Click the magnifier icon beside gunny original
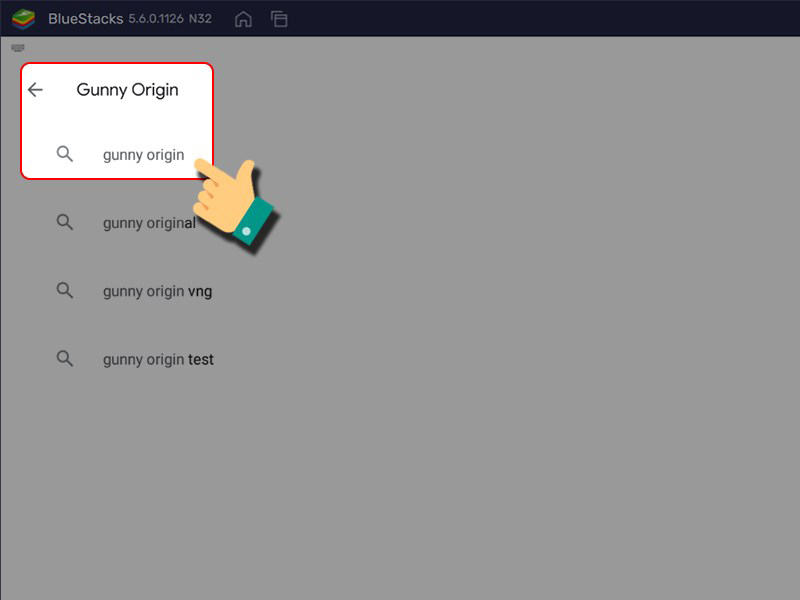Screen dimensions: 800x600 (x=65, y=222)
